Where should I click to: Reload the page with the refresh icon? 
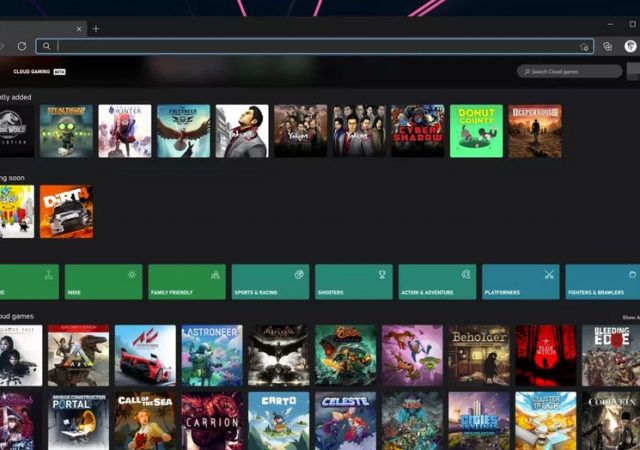[21, 46]
